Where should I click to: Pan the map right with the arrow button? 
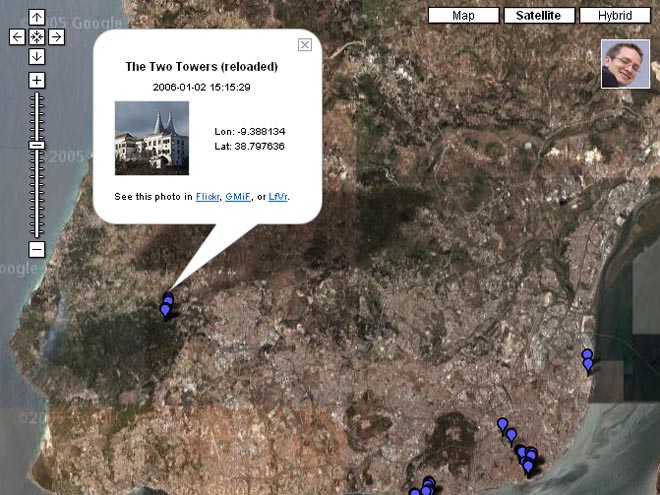[x=57, y=37]
